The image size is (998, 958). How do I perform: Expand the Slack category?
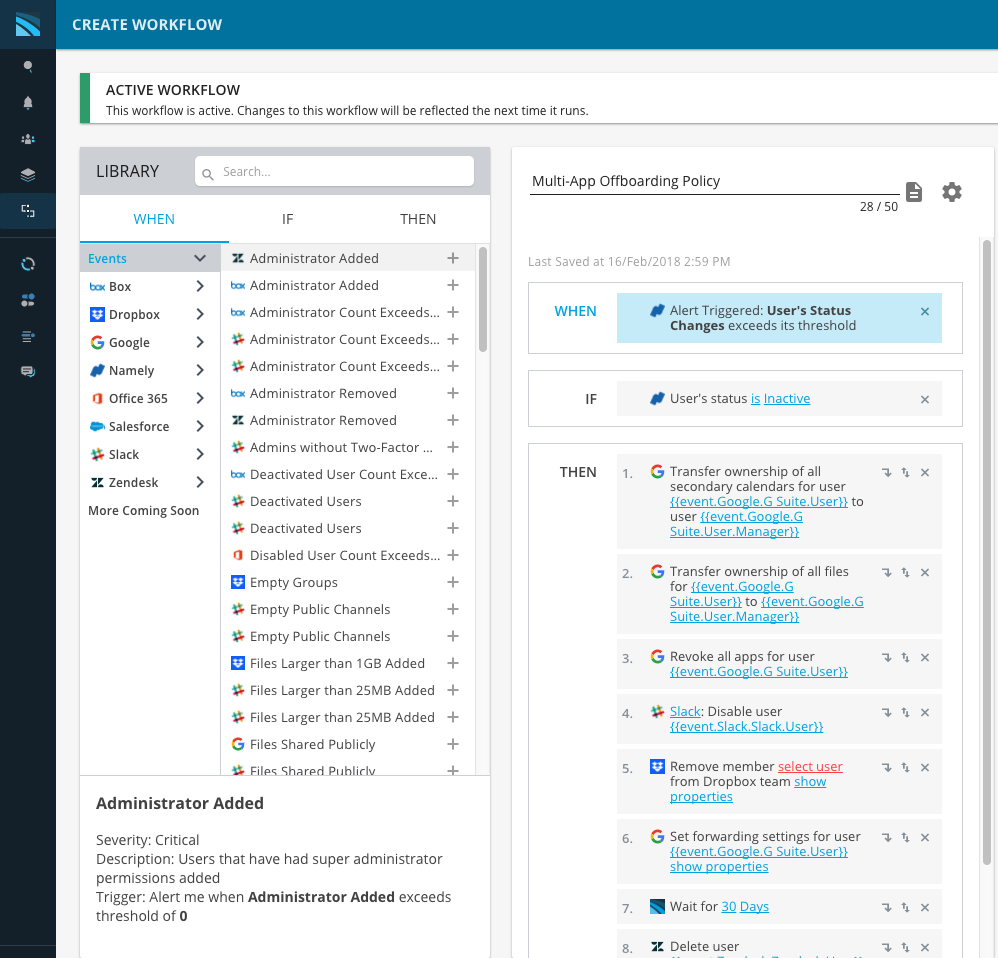coord(200,454)
